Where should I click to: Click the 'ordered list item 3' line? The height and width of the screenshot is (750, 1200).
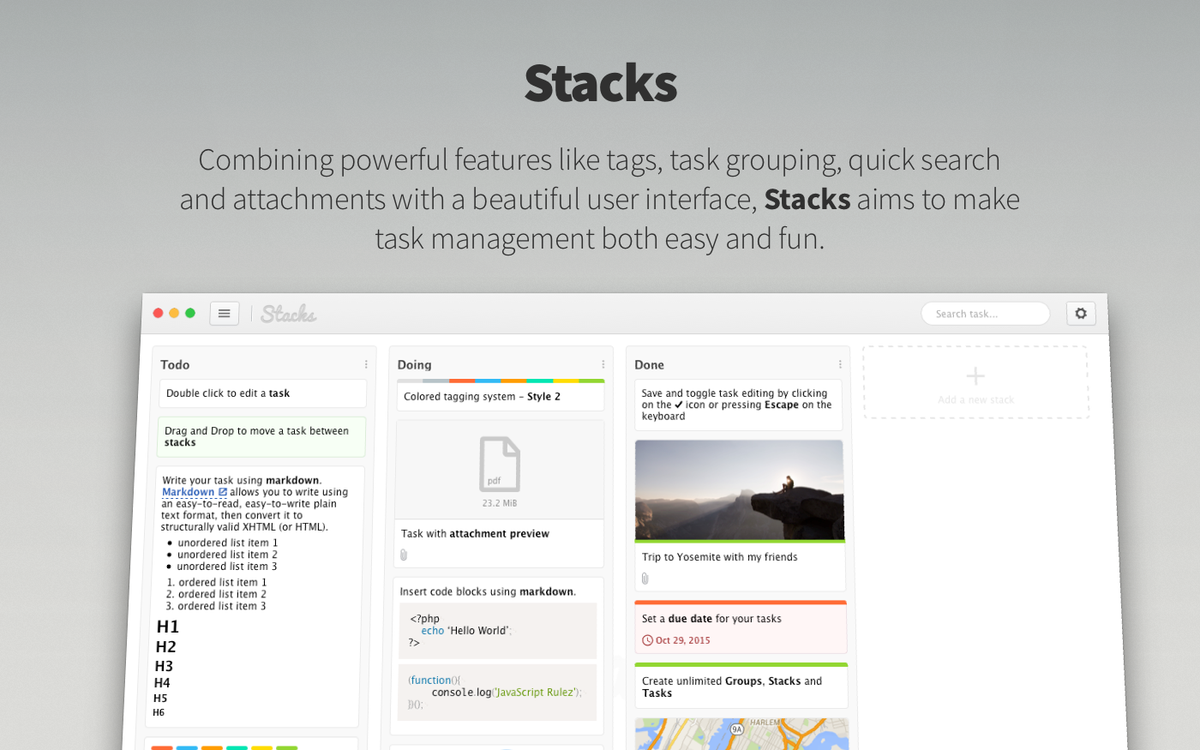pyautogui.click(x=216, y=606)
